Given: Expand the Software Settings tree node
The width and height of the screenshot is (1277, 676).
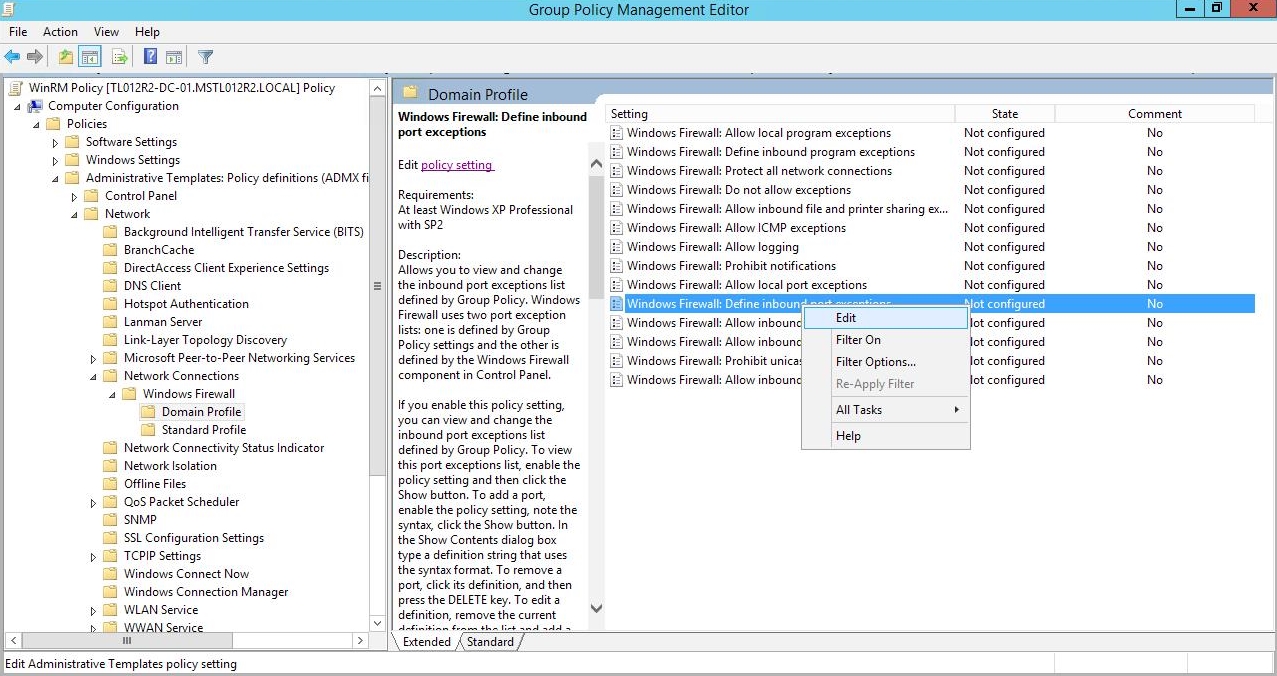Looking at the screenshot, I should click(56, 143).
